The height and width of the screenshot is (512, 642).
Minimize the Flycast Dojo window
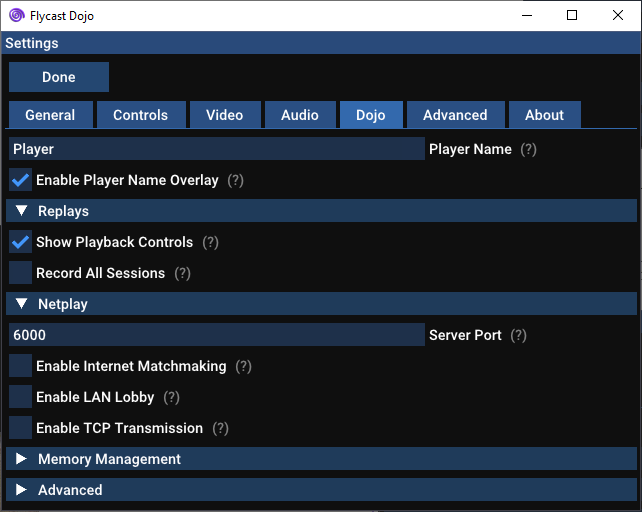tap(527, 16)
